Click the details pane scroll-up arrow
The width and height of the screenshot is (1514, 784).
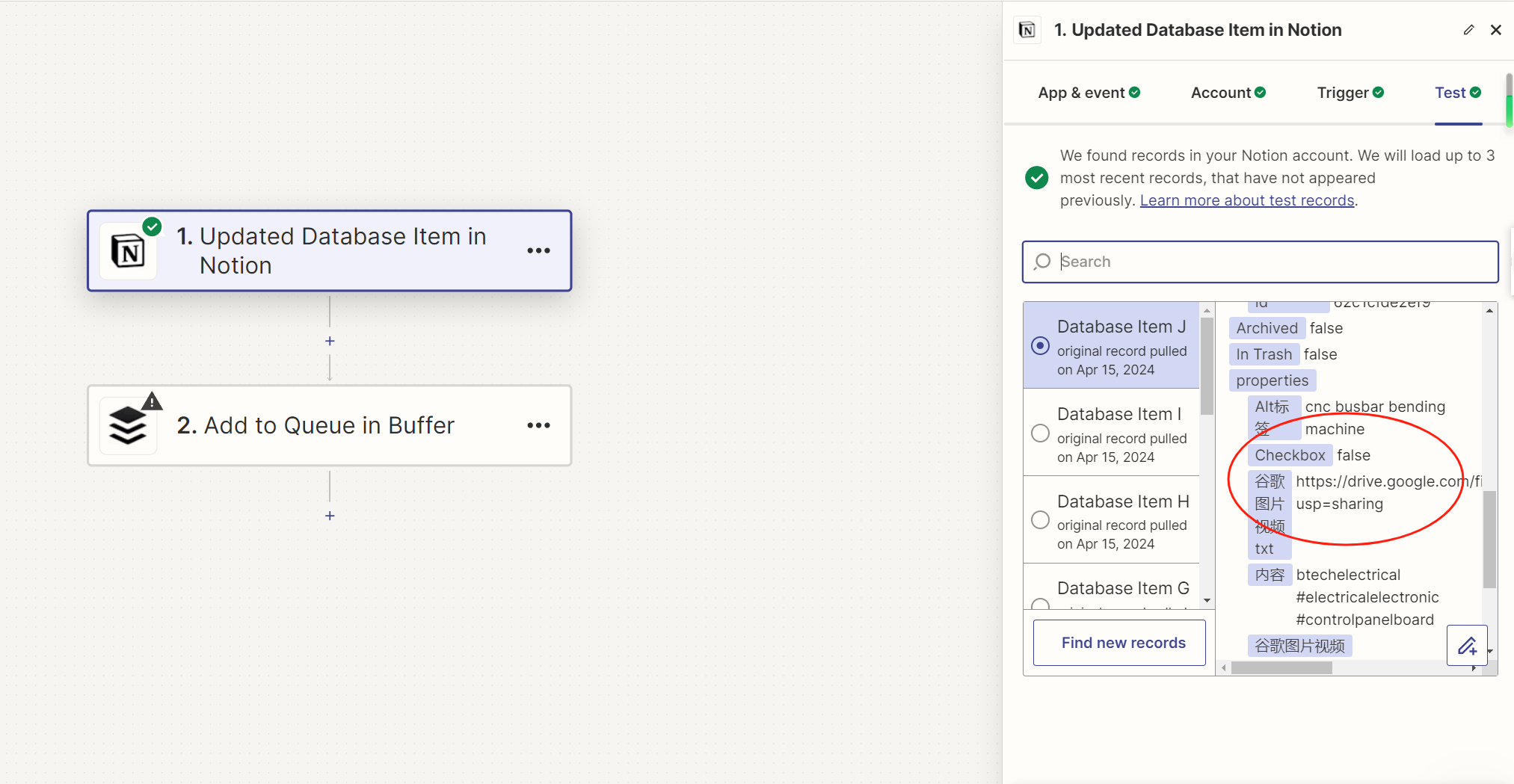(1489, 310)
